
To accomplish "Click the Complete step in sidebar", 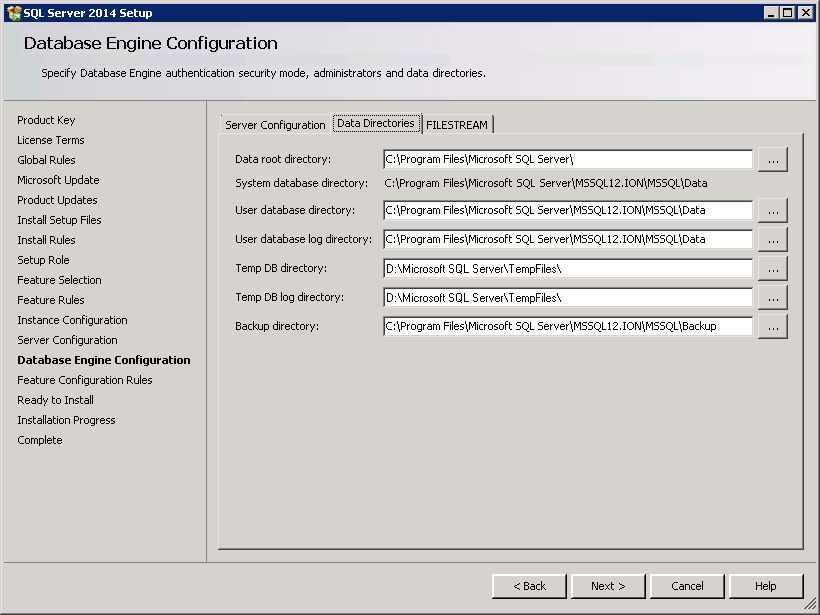I will tap(40, 440).
